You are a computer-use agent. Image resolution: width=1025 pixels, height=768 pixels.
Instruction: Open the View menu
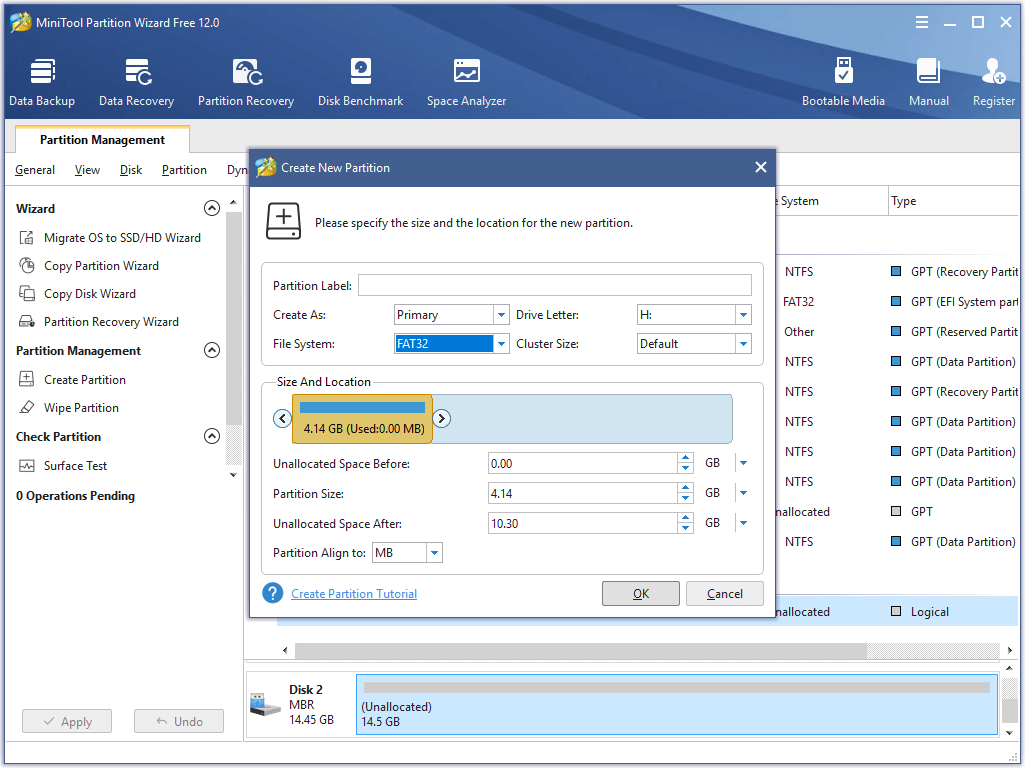[87, 170]
